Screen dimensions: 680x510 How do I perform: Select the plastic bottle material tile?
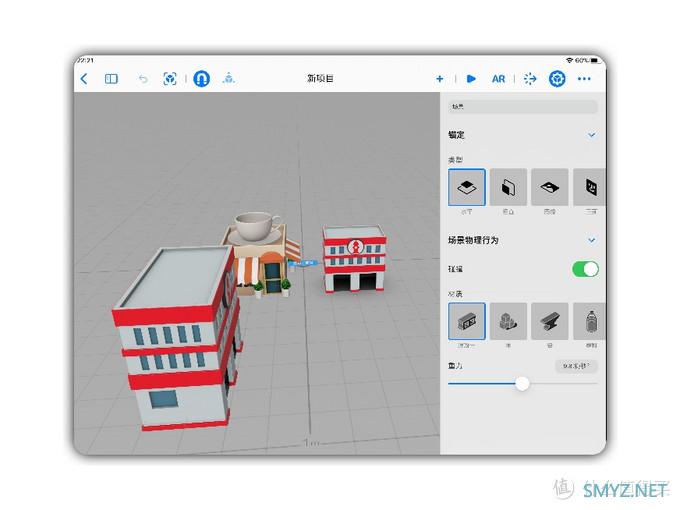(x=589, y=321)
